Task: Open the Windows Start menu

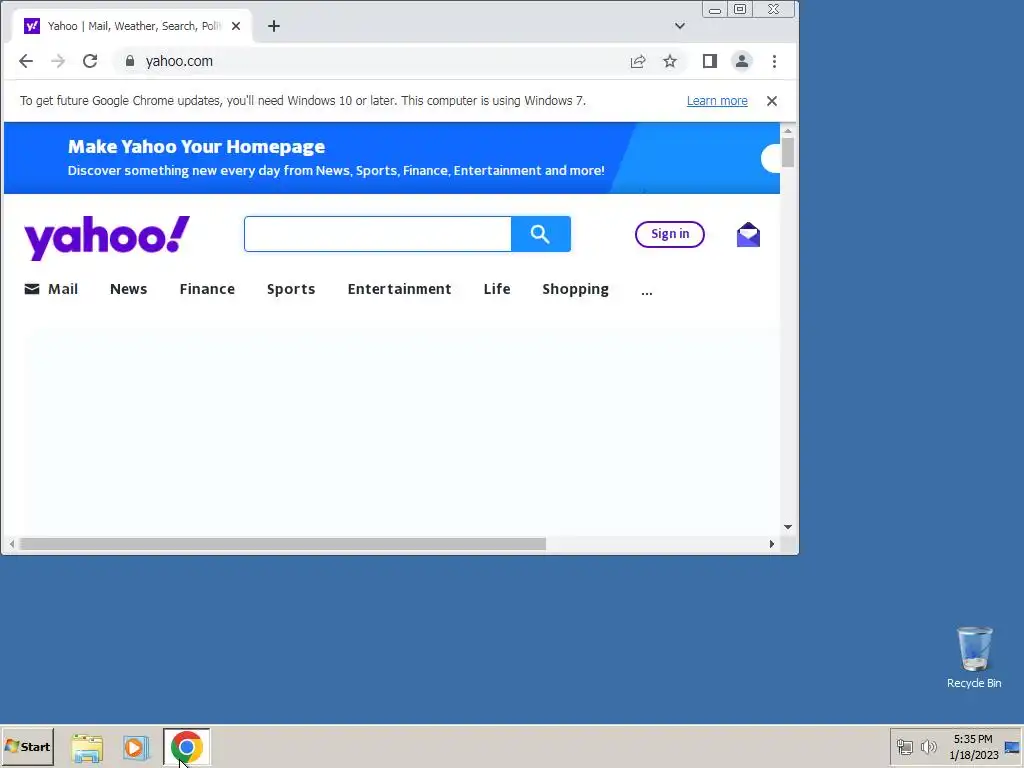Action: click(x=27, y=746)
